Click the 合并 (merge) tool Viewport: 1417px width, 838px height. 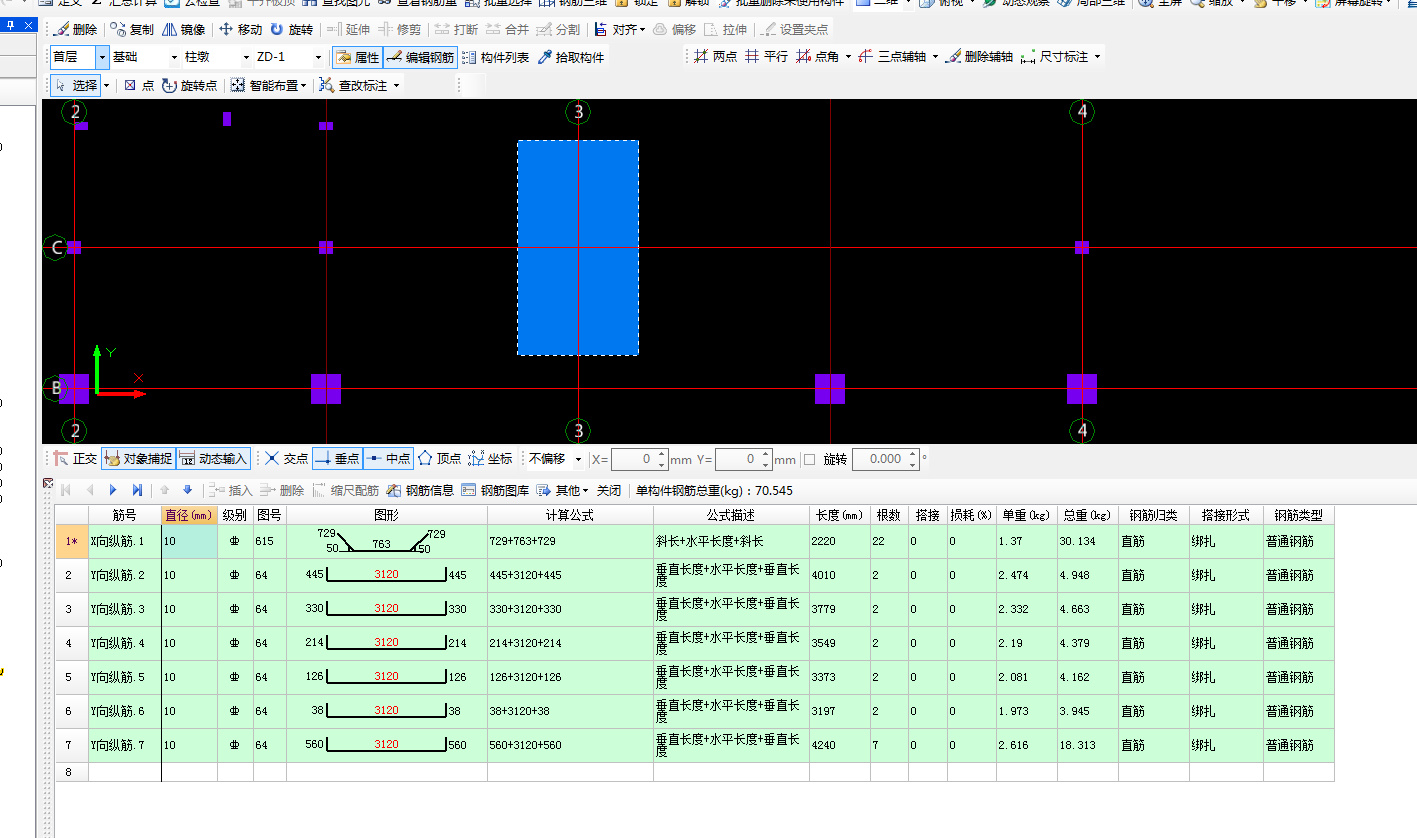pyautogui.click(x=507, y=30)
